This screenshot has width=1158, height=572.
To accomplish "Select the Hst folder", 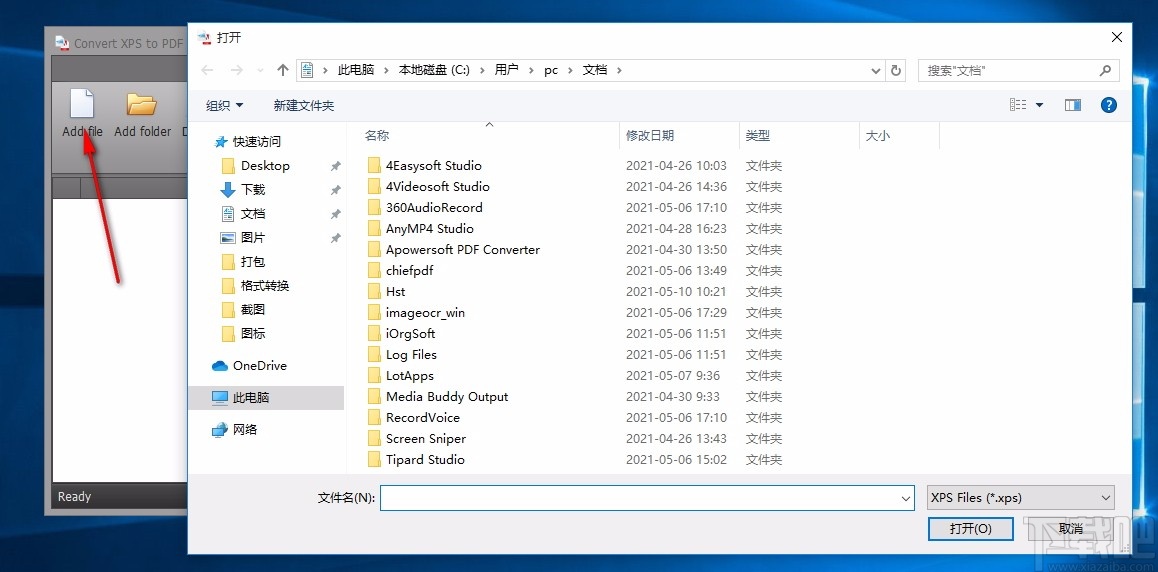I will 395,292.
